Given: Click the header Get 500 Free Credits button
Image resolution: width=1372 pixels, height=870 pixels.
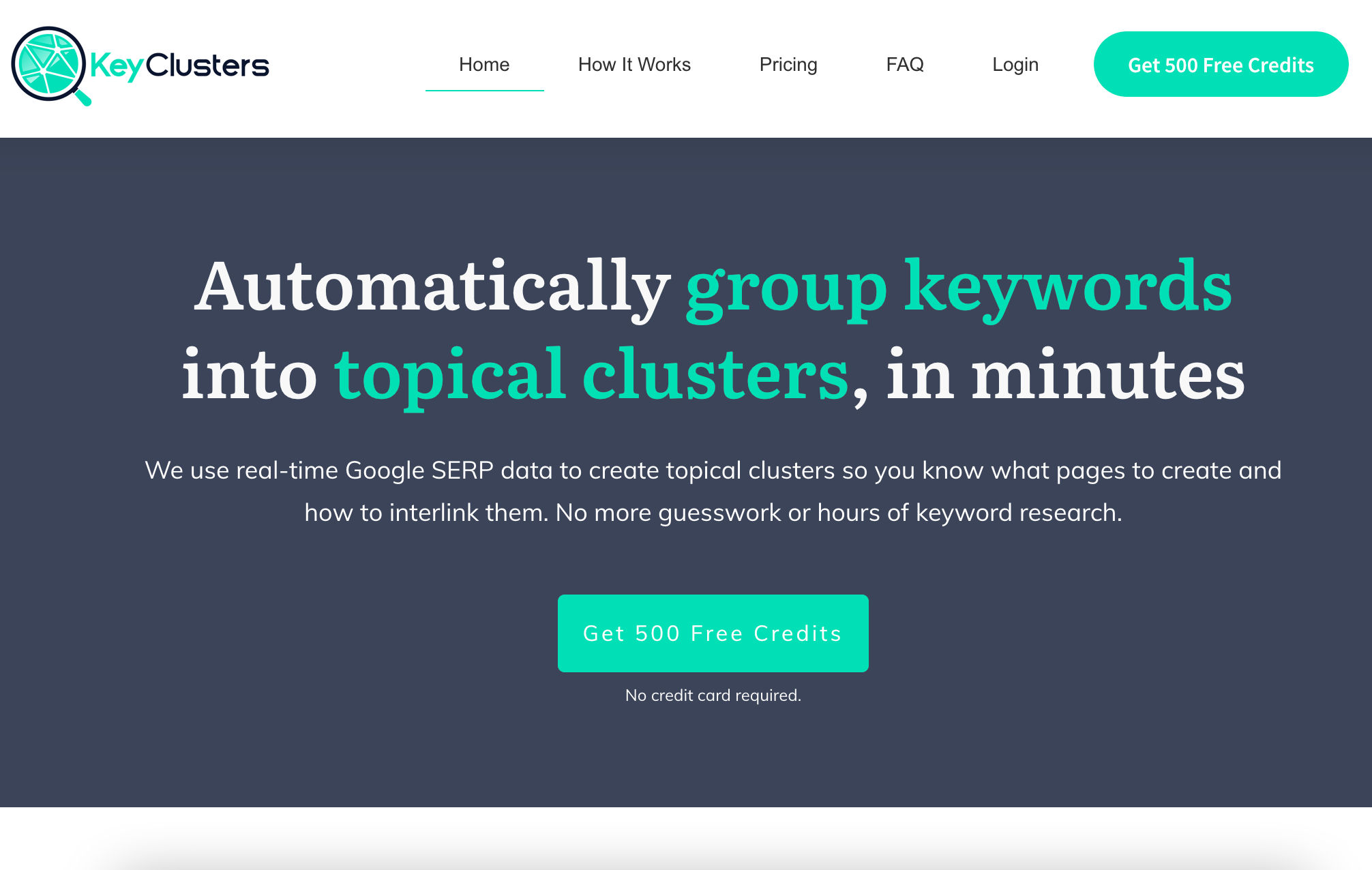Looking at the screenshot, I should coord(1221,64).
